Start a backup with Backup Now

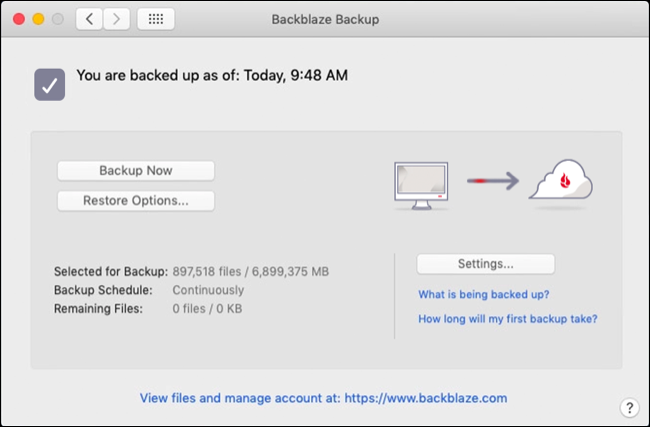[136, 171]
